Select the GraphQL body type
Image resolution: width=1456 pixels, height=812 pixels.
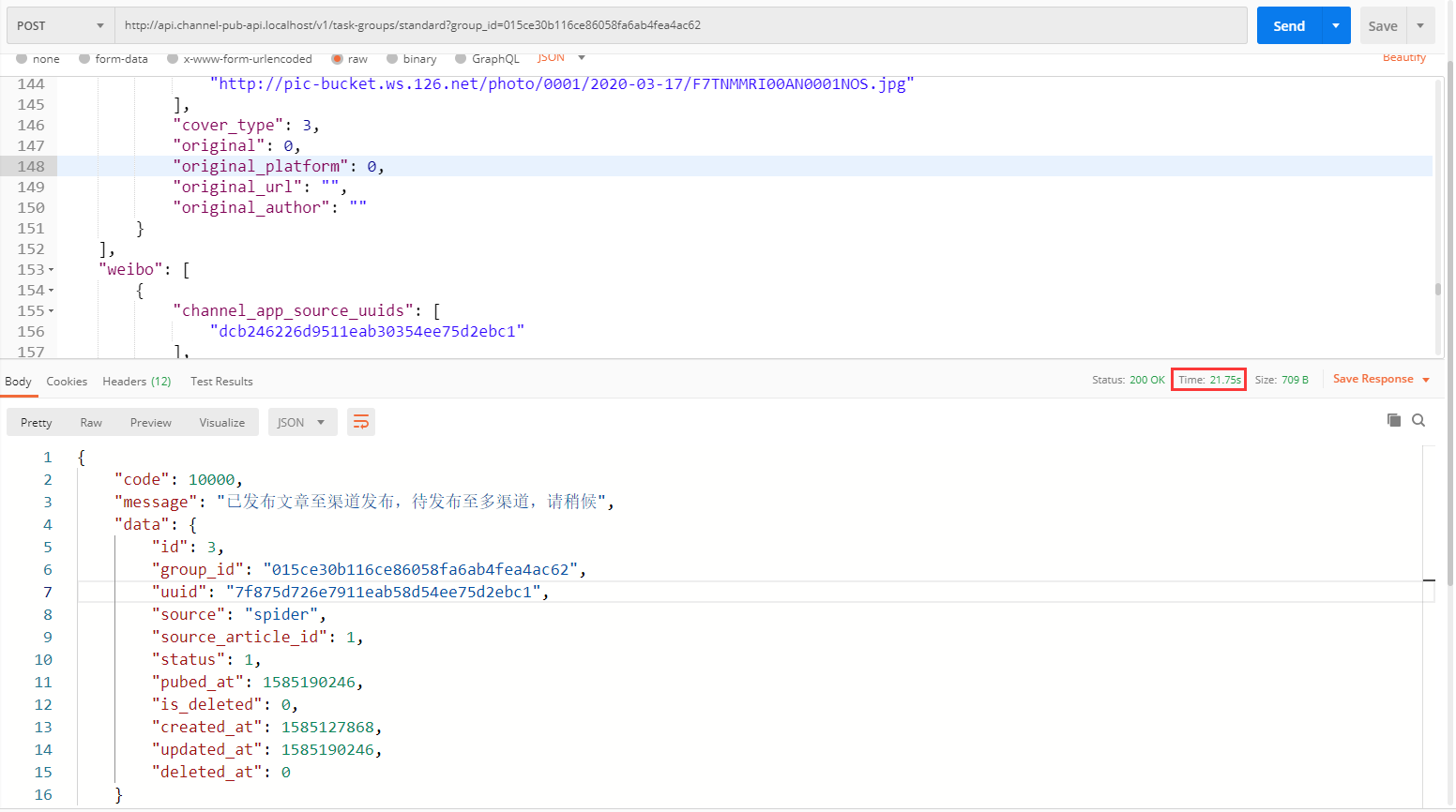[461, 58]
